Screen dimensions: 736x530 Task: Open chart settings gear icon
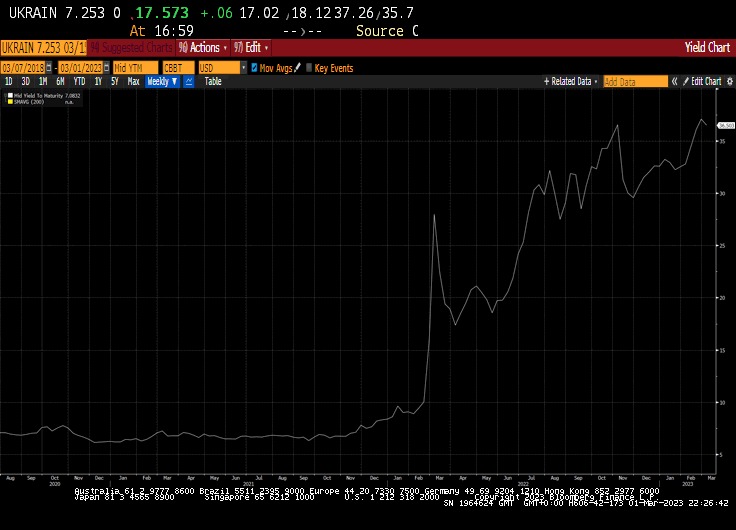point(730,82)
